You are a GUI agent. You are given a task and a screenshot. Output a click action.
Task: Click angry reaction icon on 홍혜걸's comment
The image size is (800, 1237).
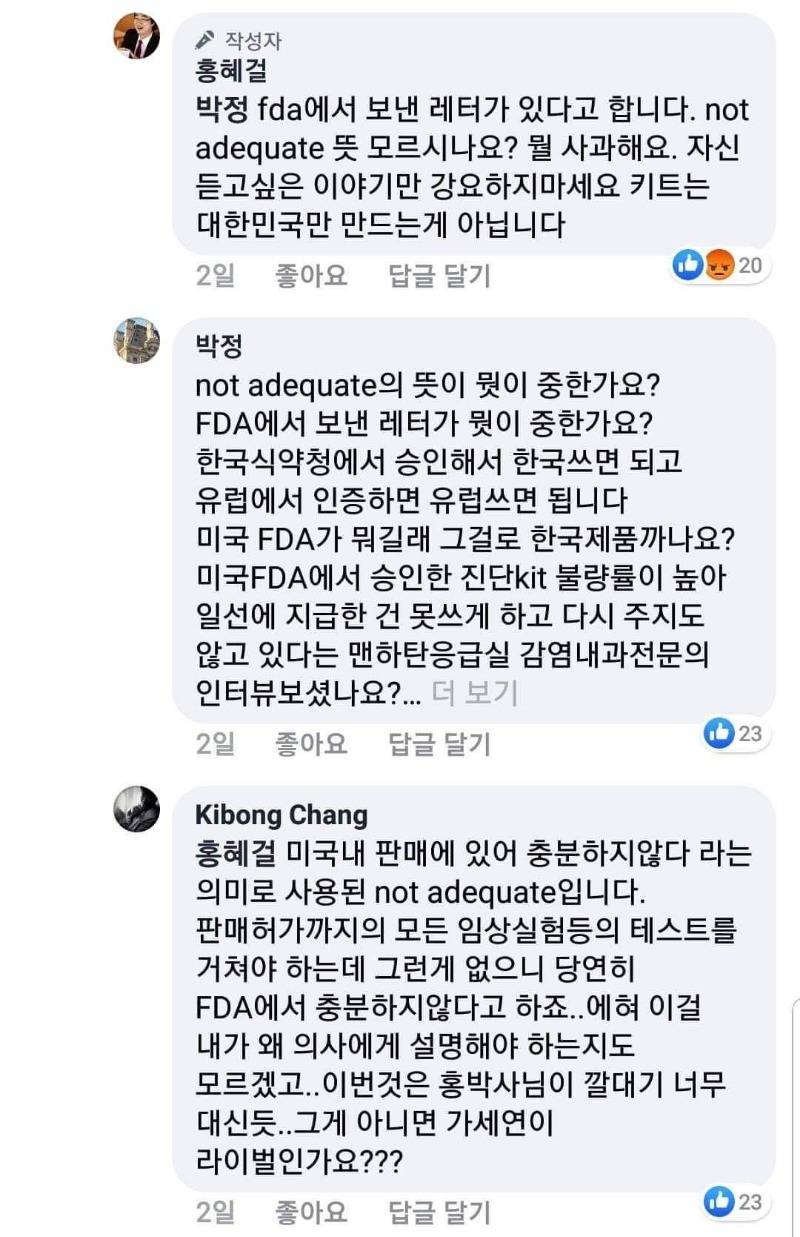[717, 264]
